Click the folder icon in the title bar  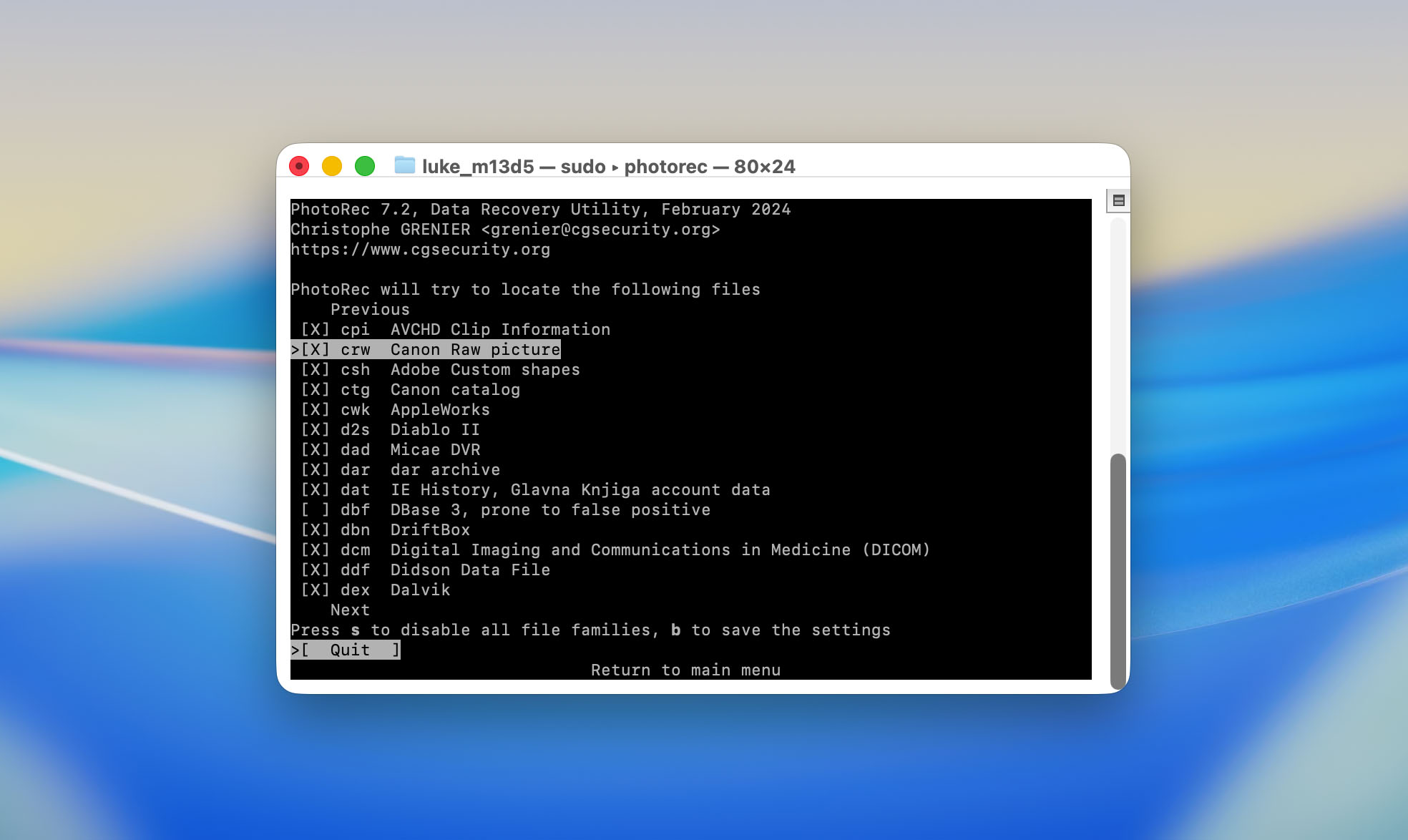click(x=406, y=166)
